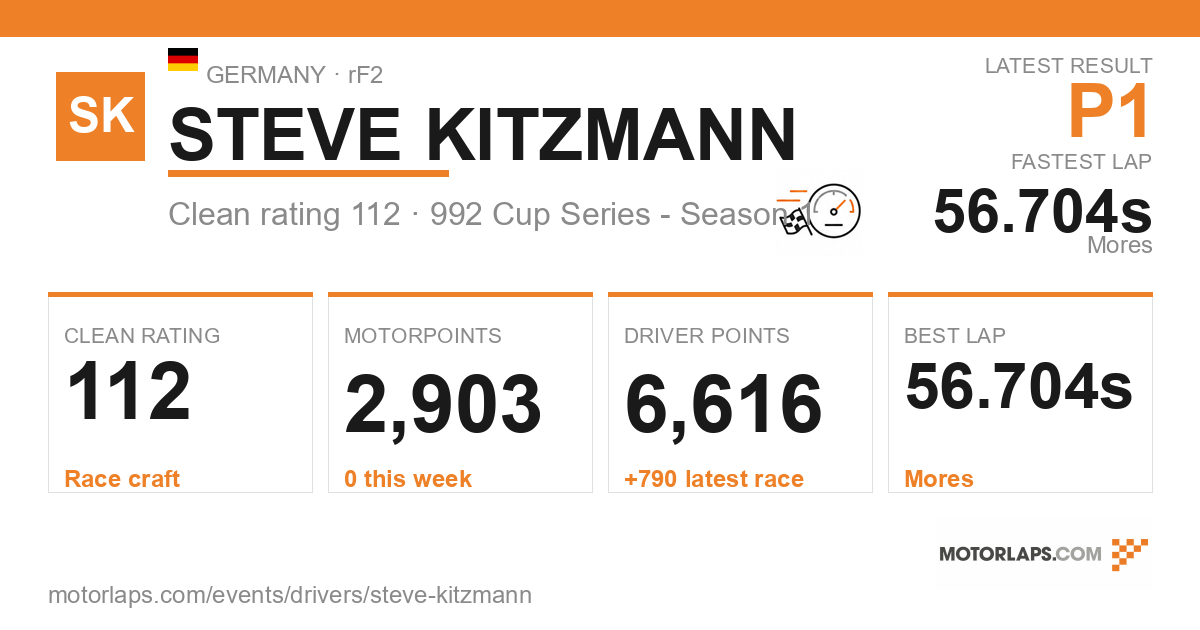Select the Driver Points 6,616 card

coord(740,393)
